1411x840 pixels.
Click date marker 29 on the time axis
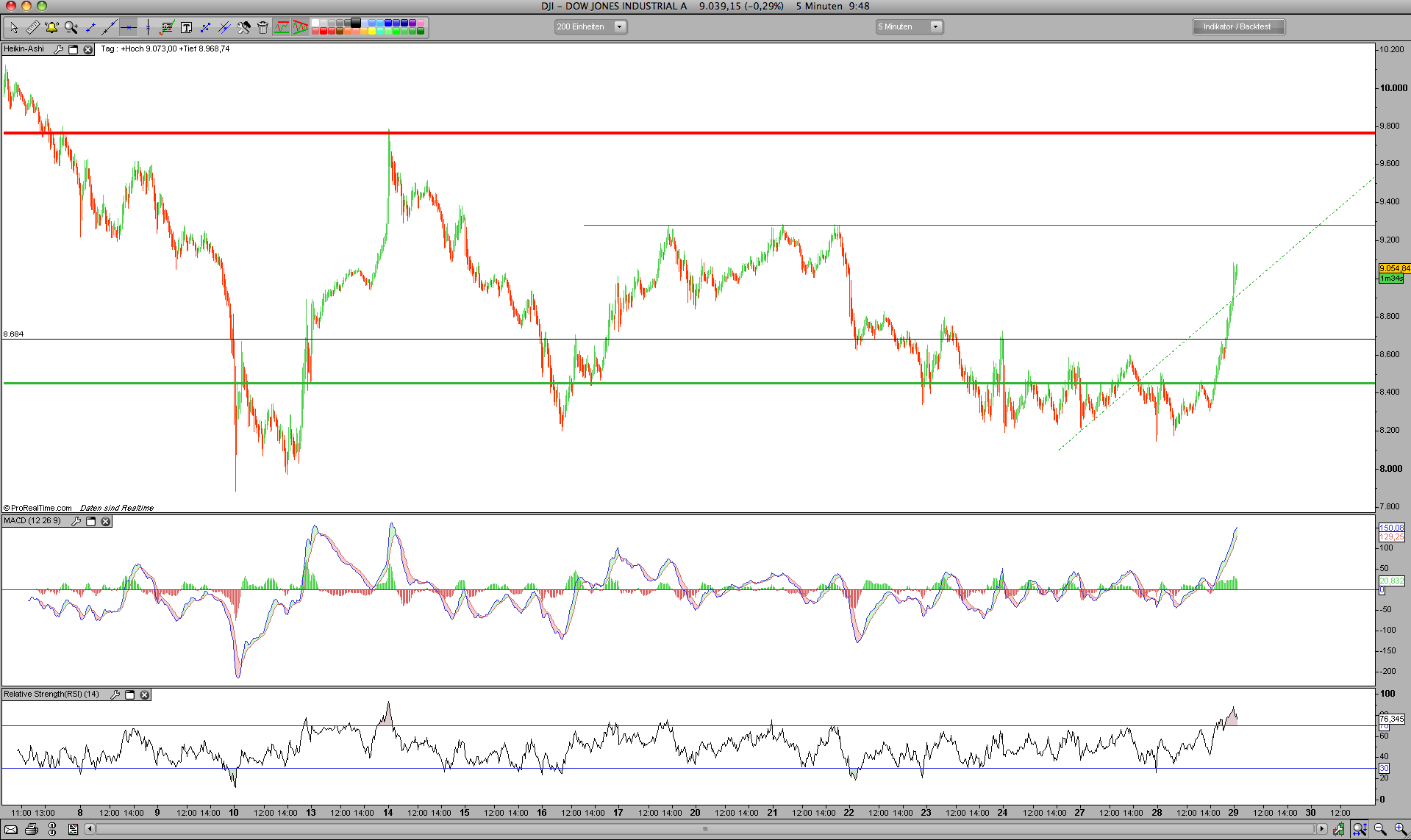[1233, 813]
